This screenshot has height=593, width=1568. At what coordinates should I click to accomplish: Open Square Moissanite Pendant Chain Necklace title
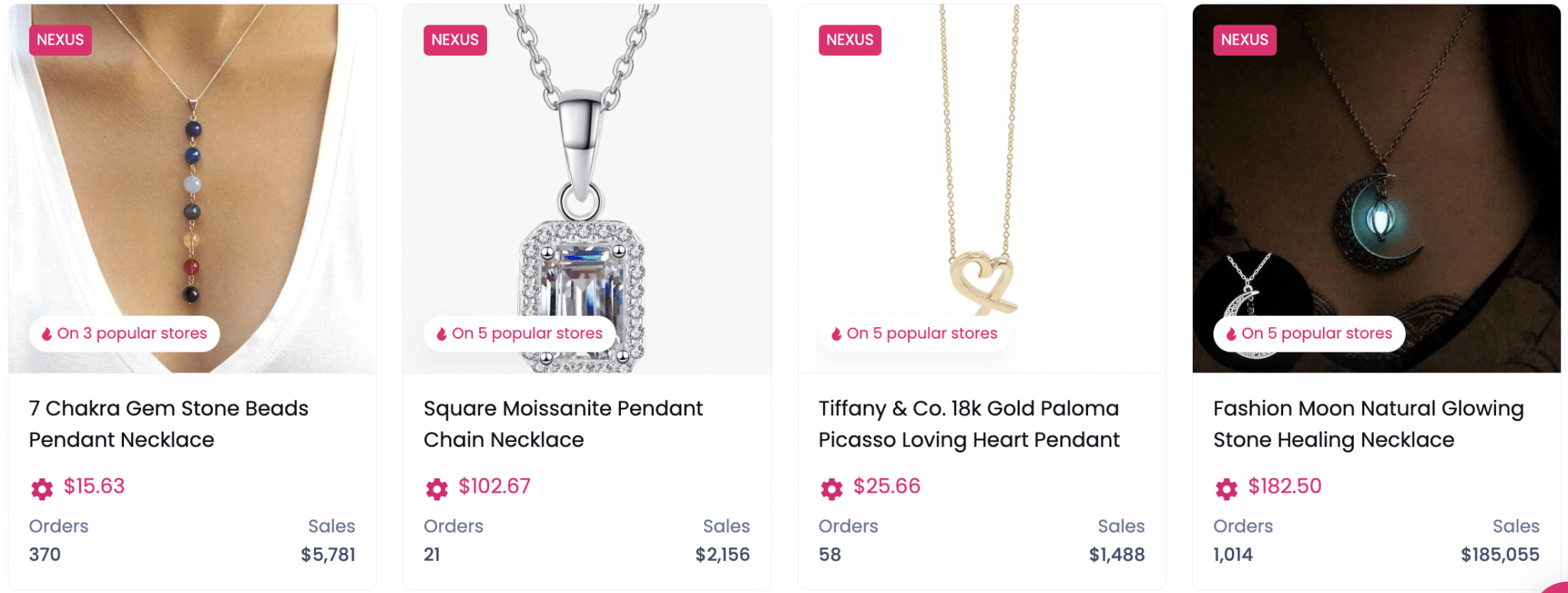[563, 424]
